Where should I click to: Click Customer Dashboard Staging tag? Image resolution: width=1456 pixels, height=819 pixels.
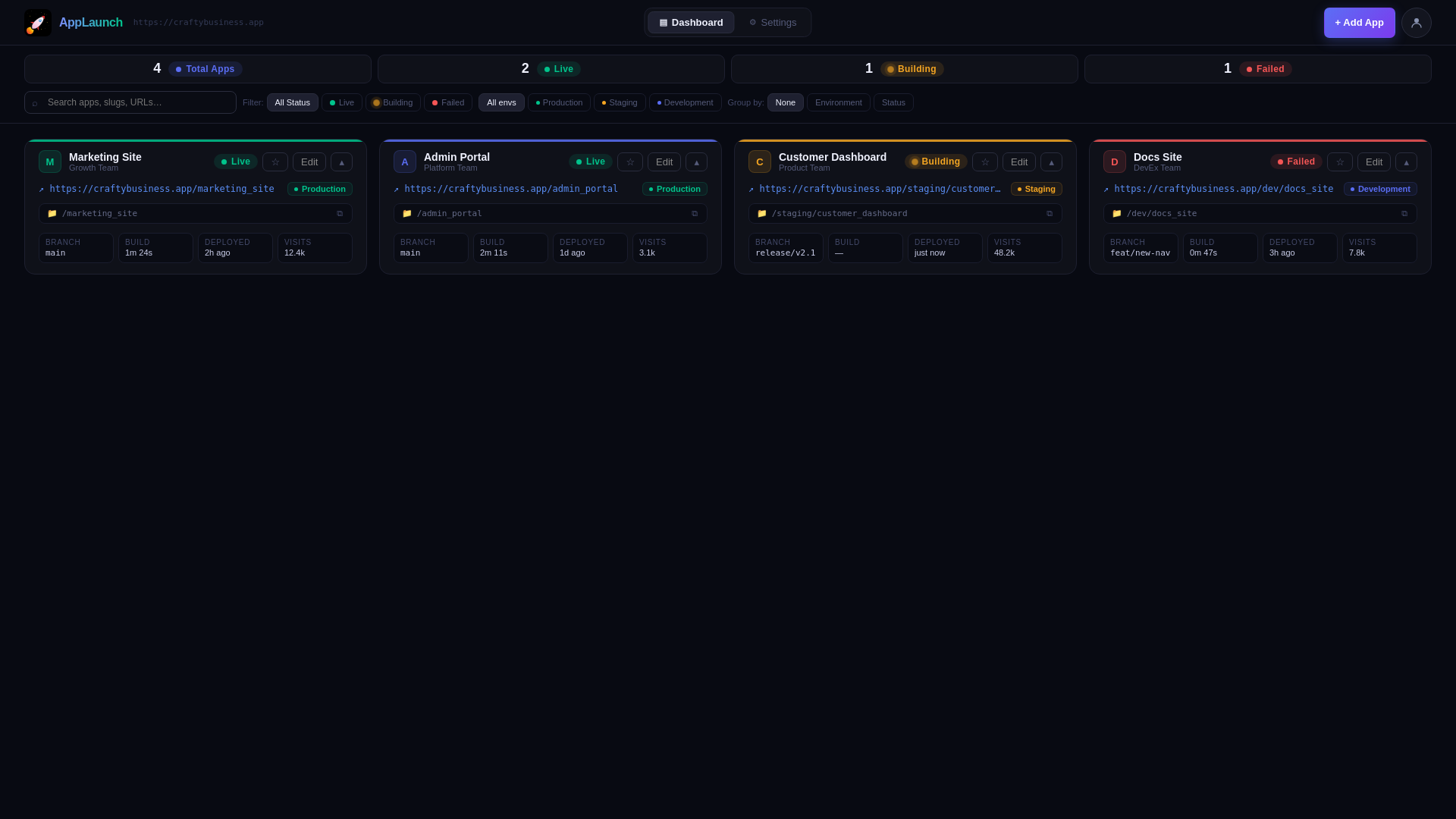coord(1037,189)
